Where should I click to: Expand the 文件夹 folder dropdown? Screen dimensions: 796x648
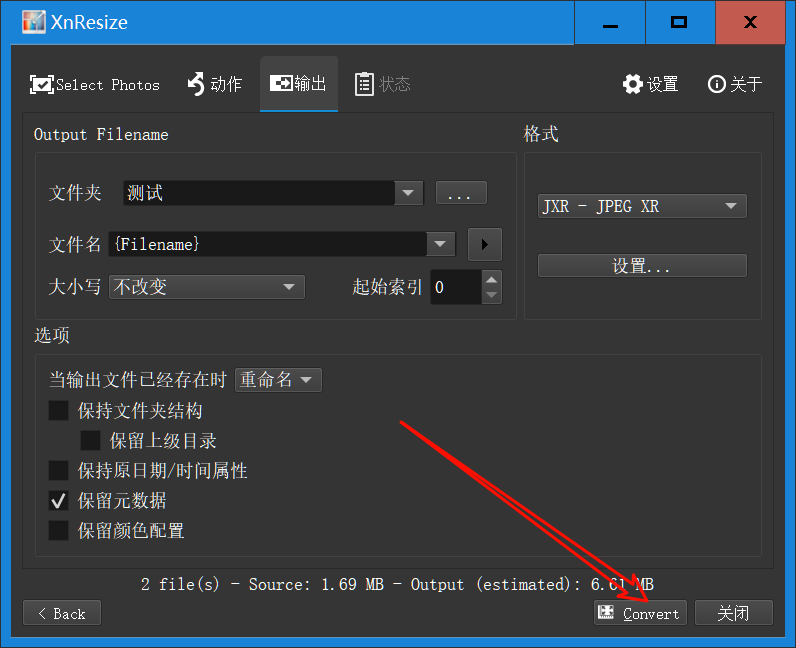408,193
